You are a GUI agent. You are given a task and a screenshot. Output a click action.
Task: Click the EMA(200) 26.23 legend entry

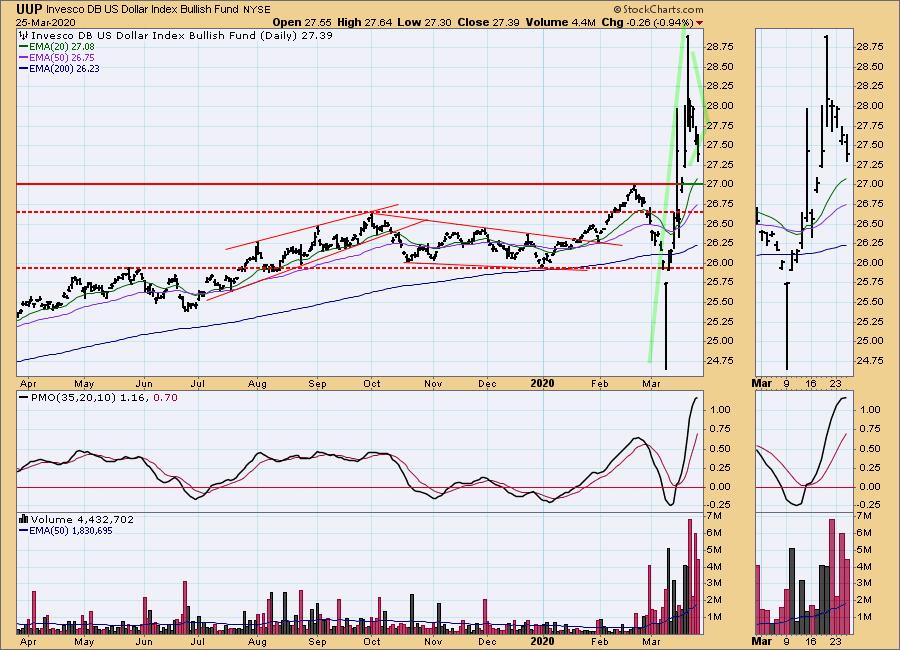coord(64,68)
